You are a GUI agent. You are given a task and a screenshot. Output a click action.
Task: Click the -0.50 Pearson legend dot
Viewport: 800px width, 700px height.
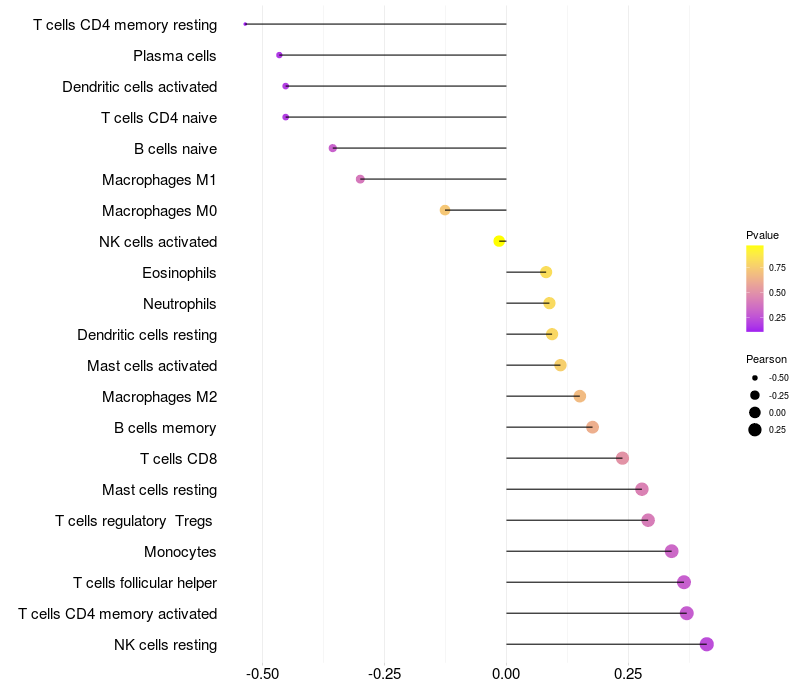click(755, 378)
